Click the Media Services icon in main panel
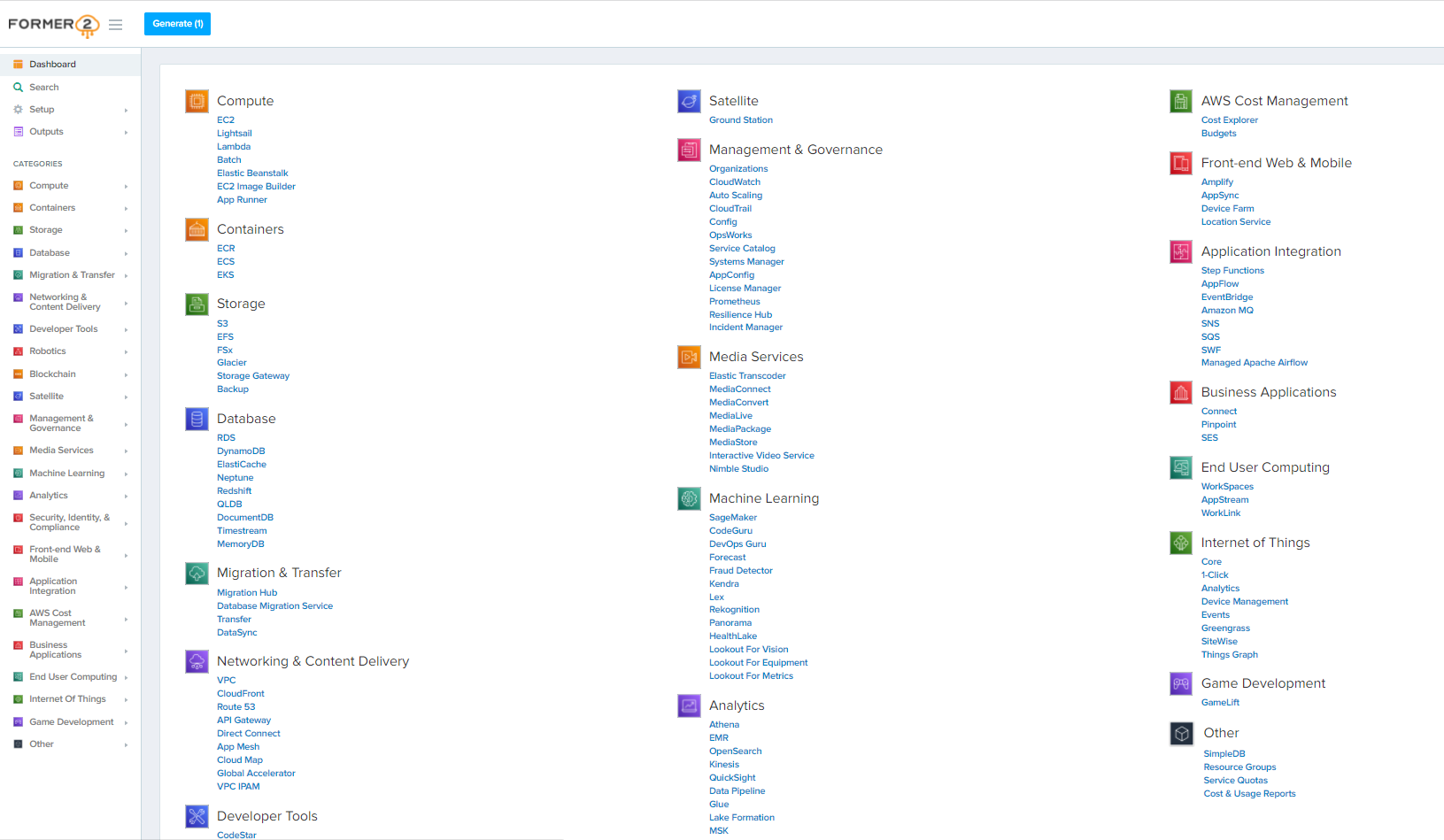The width and height of the screenshot is (1444, 840). pos(689,357)
